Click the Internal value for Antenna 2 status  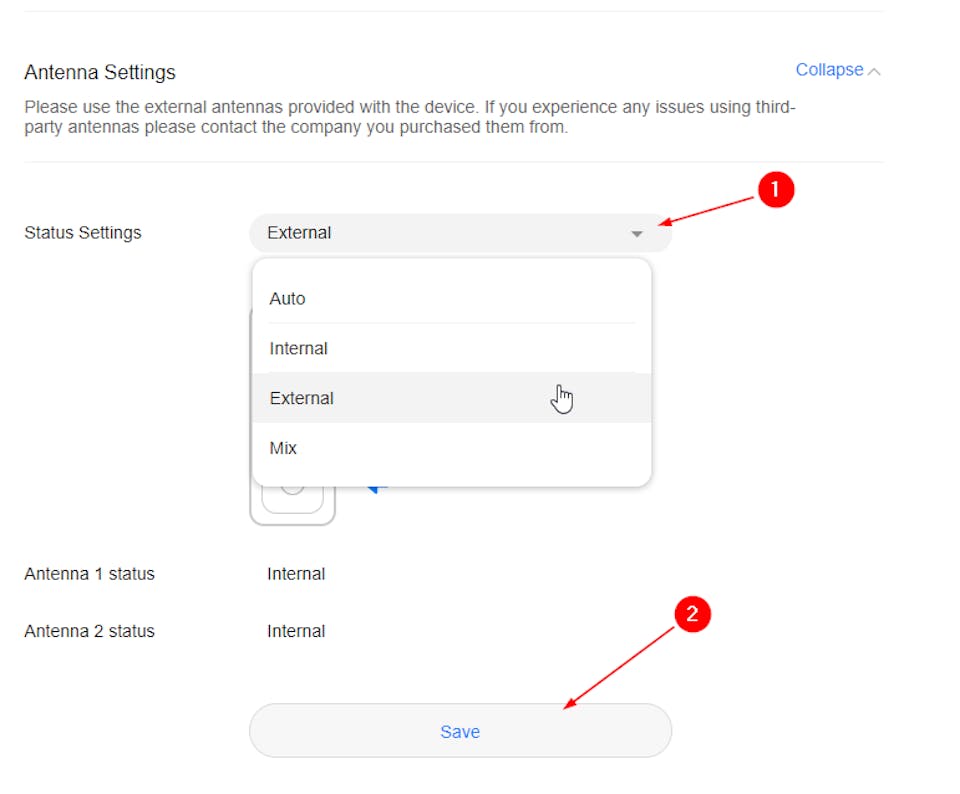click(x=296, y=631)
